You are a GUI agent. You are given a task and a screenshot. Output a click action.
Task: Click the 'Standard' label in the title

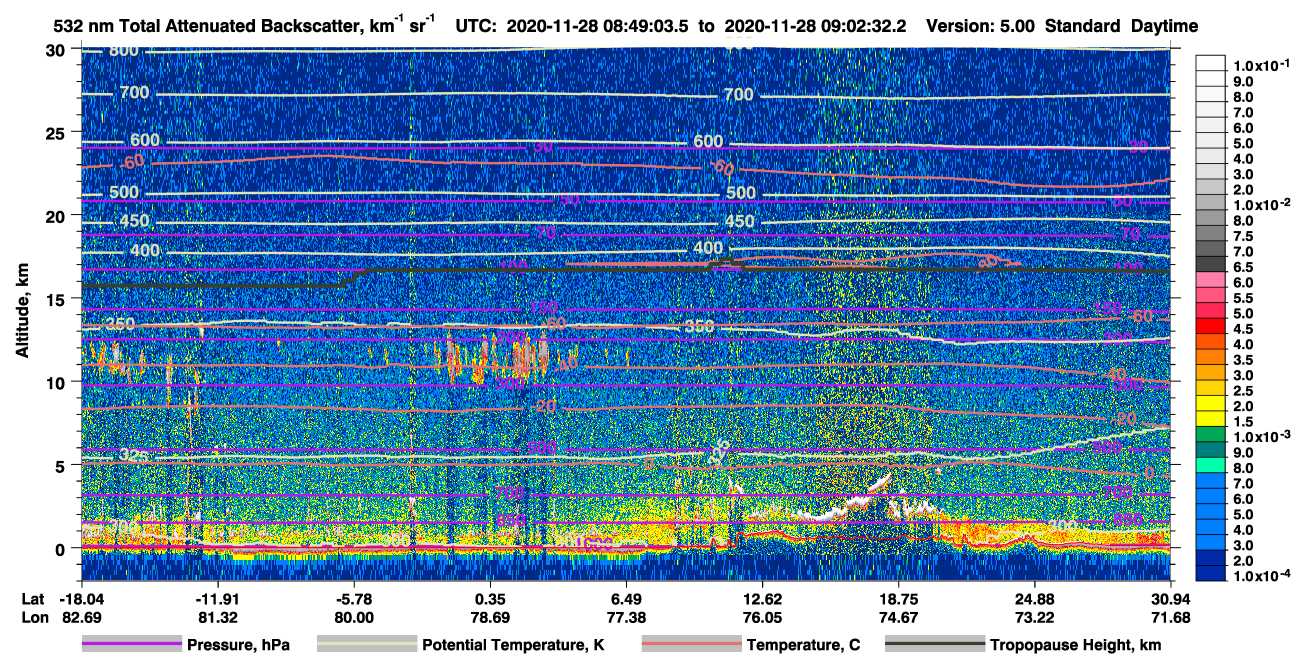(x=1083, y=26)
